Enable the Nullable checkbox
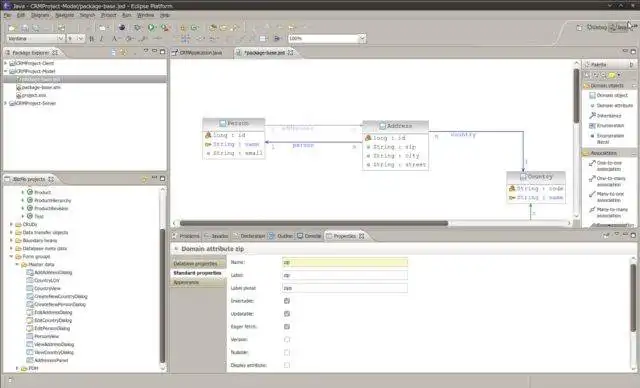The image size is (640, 388). click(x=287, y=352)
